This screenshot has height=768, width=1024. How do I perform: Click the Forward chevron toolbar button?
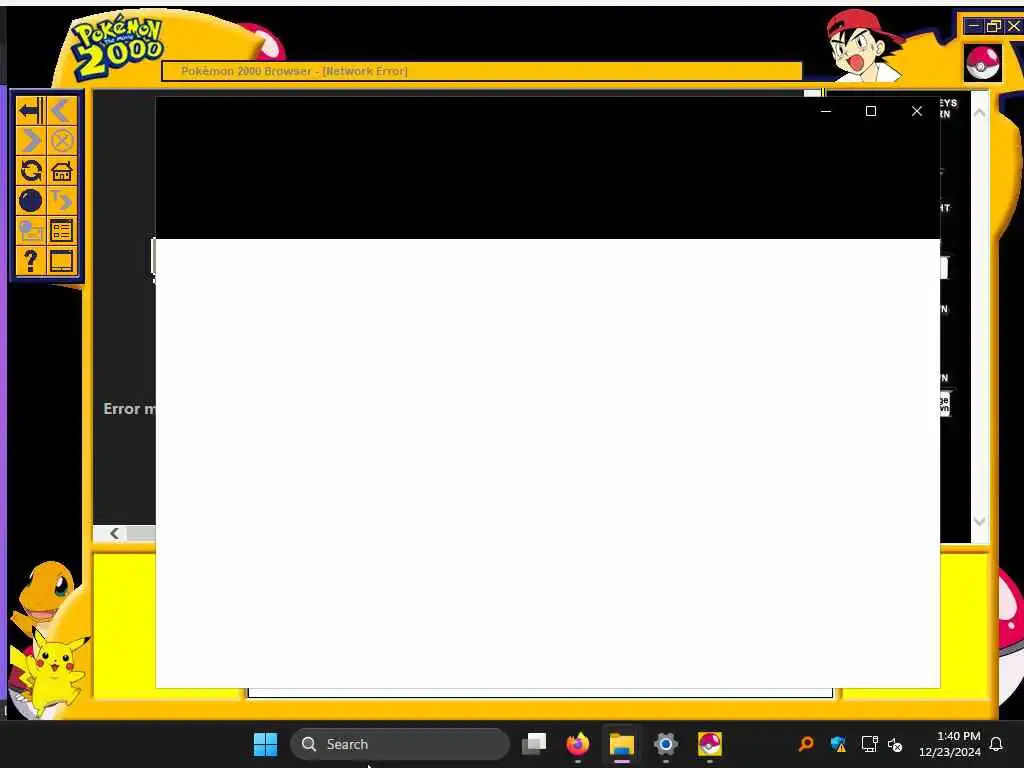point(31,141)
